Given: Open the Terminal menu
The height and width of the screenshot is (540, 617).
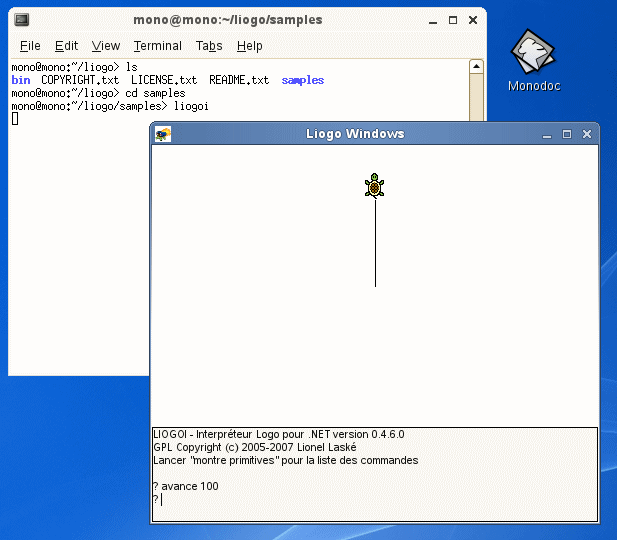Looking at the screenshot, I should [157, 46].
